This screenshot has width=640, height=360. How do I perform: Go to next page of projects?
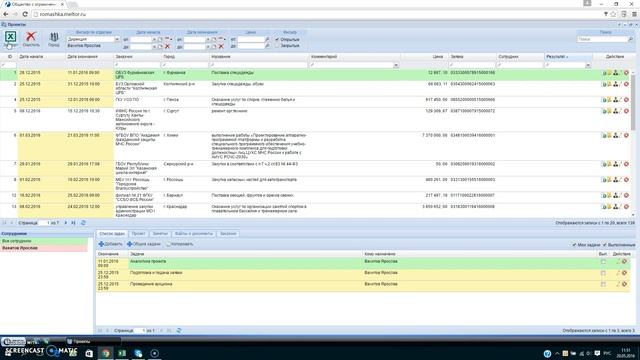(66, 223)
